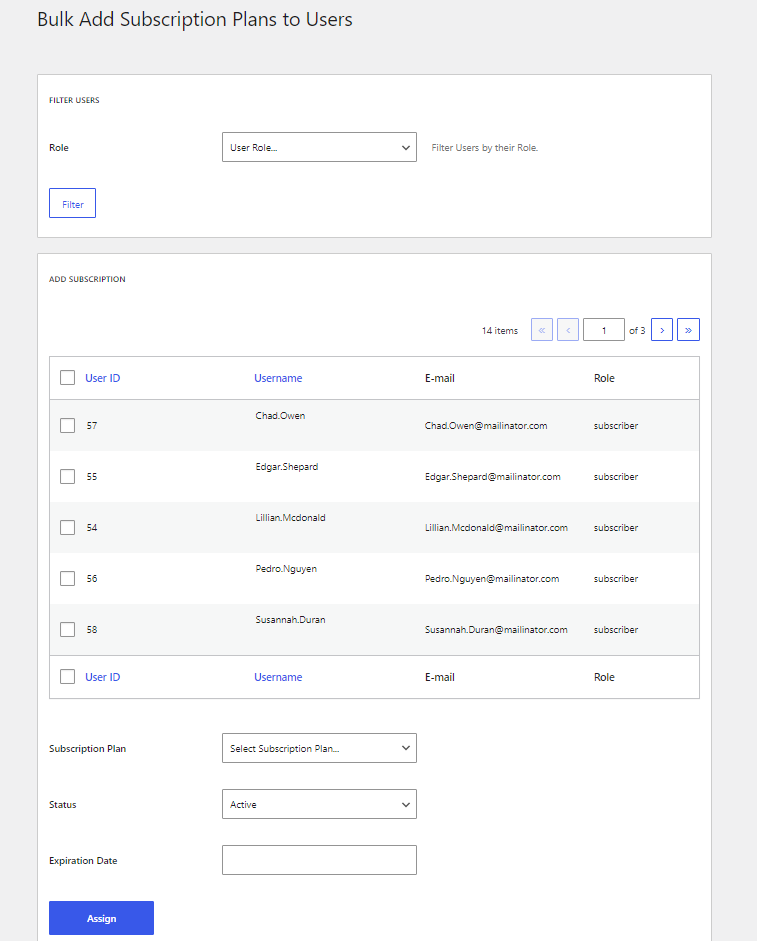Click the current page number box
Viewport: 757px width, 941px height.
pyautogui.click(x=604, y=330)
